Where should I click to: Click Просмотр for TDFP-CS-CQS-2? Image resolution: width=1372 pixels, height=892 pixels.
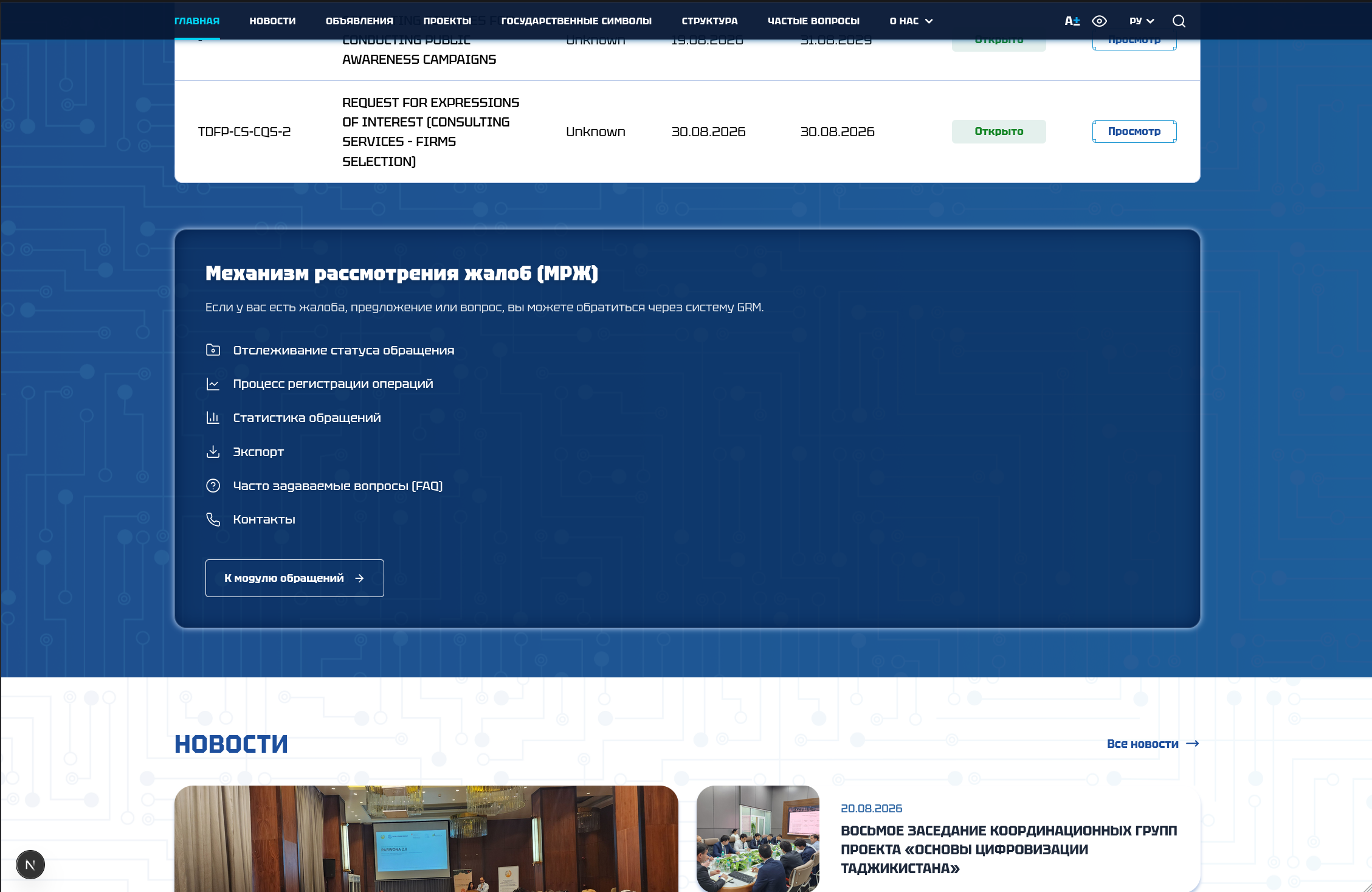[x=1134, y=131]
